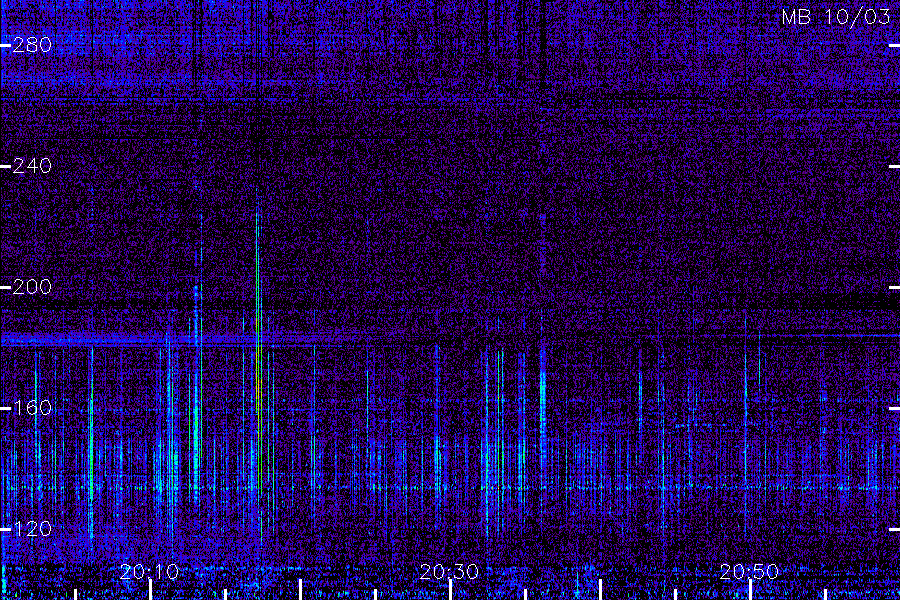Click the 280 frequency axis label
Viewport: 900px width, 600px height.
point(32,45)
